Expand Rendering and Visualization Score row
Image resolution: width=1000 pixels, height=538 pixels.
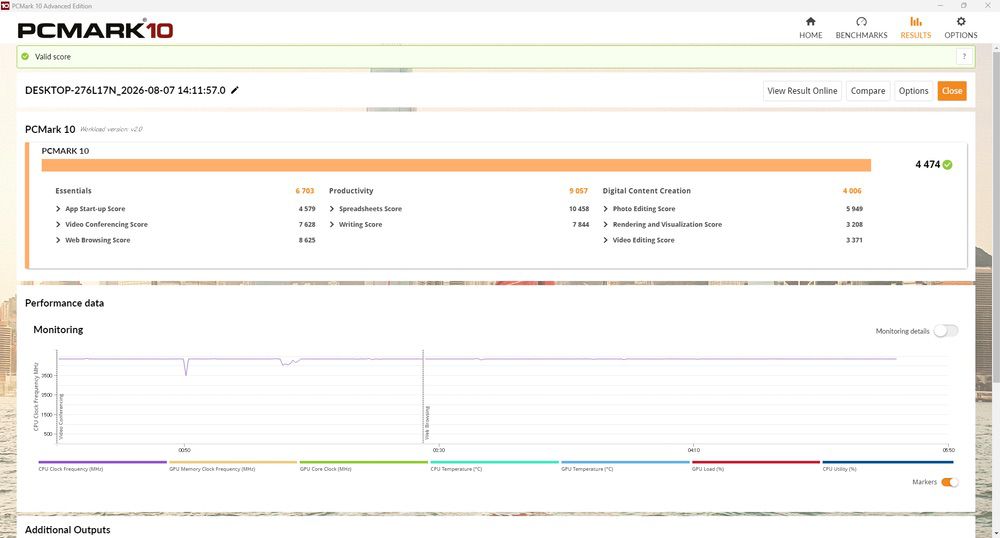[663, 224]
